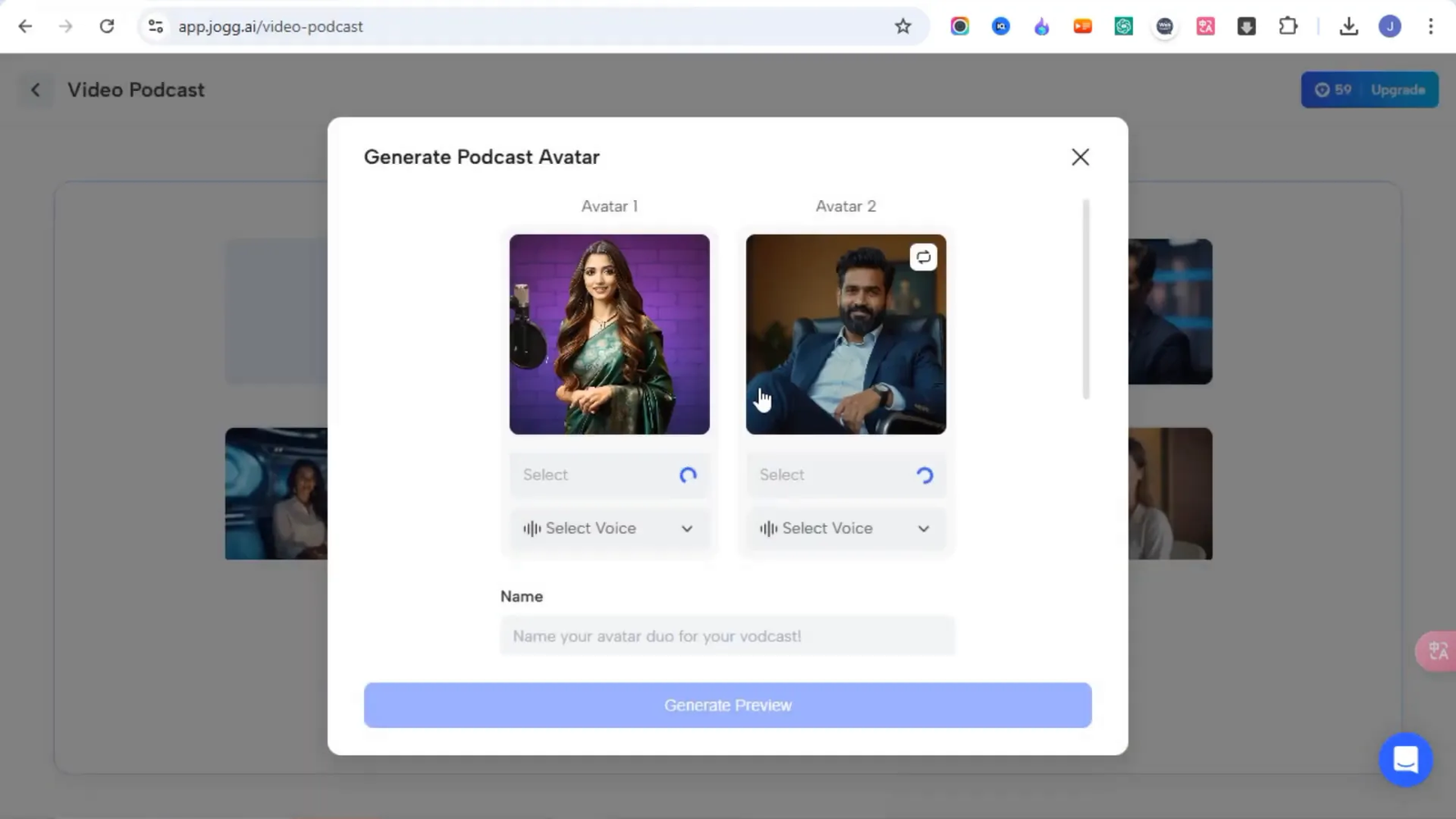Screen dimensions: 1456x819
Task: Open the flame-shaped browser extension
Action: pyautogui.click(x=1042, y=26)
